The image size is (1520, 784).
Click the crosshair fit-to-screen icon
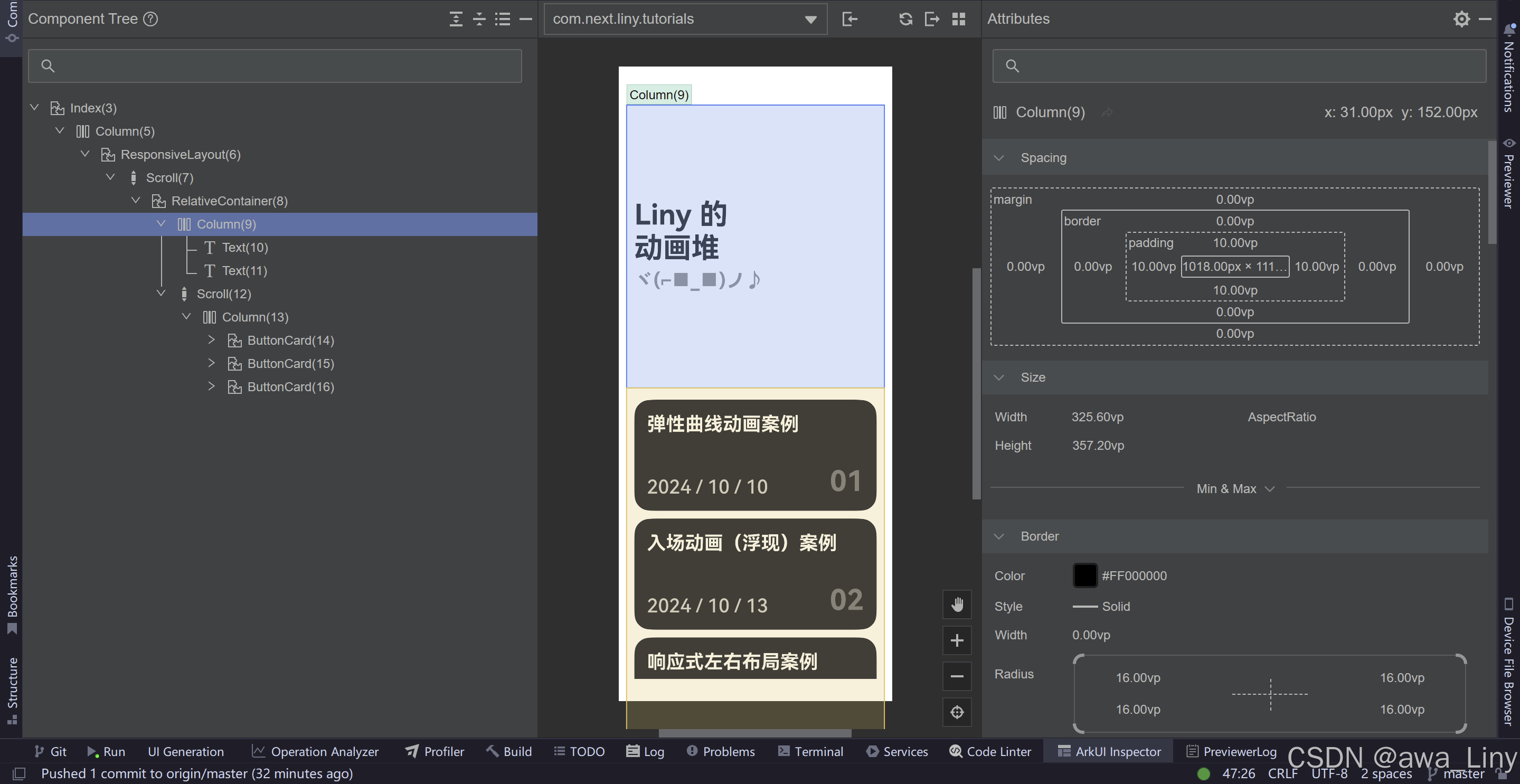click(957, 712)
